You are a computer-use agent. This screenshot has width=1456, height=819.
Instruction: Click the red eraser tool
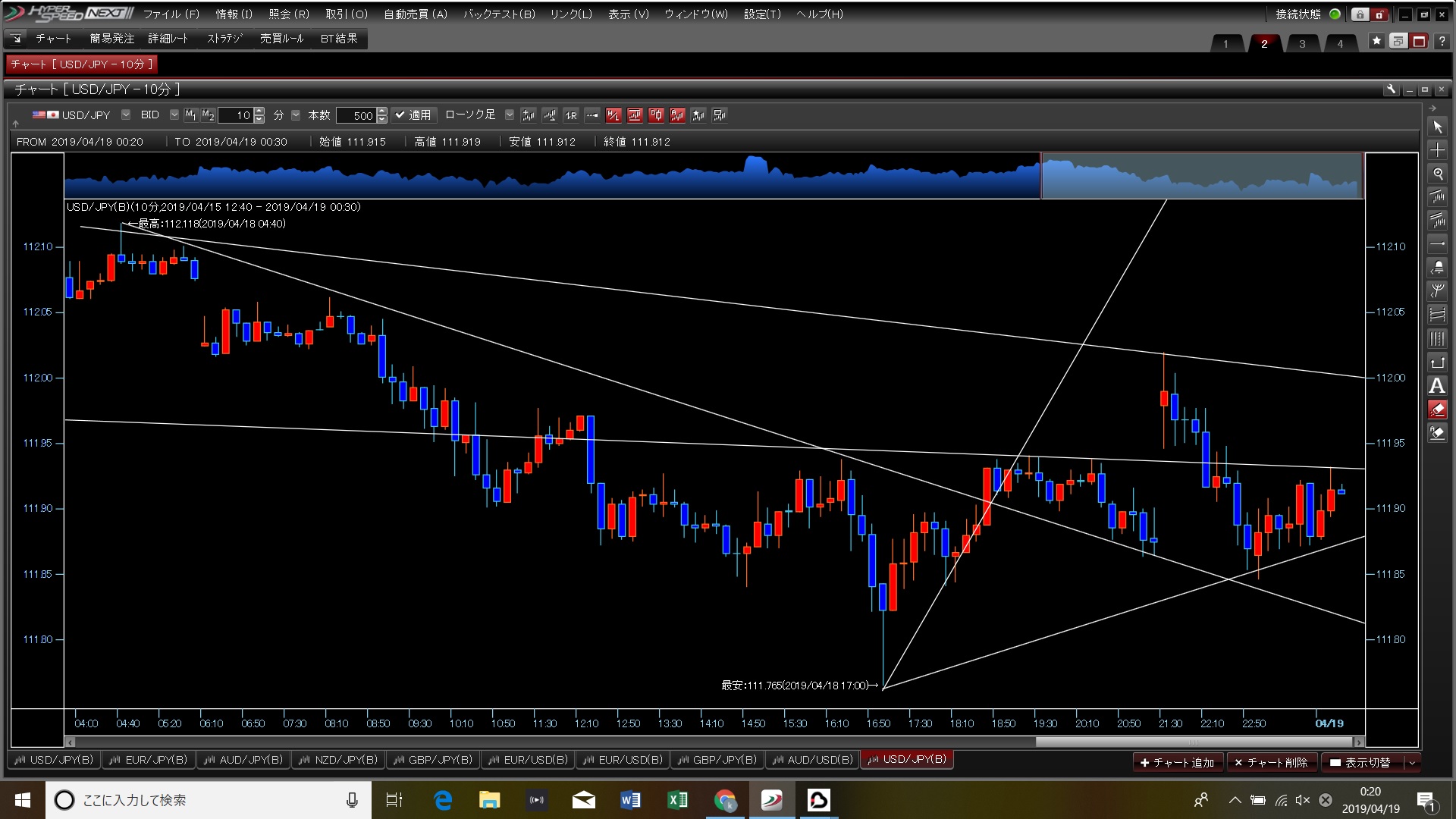coord(1437,409)
